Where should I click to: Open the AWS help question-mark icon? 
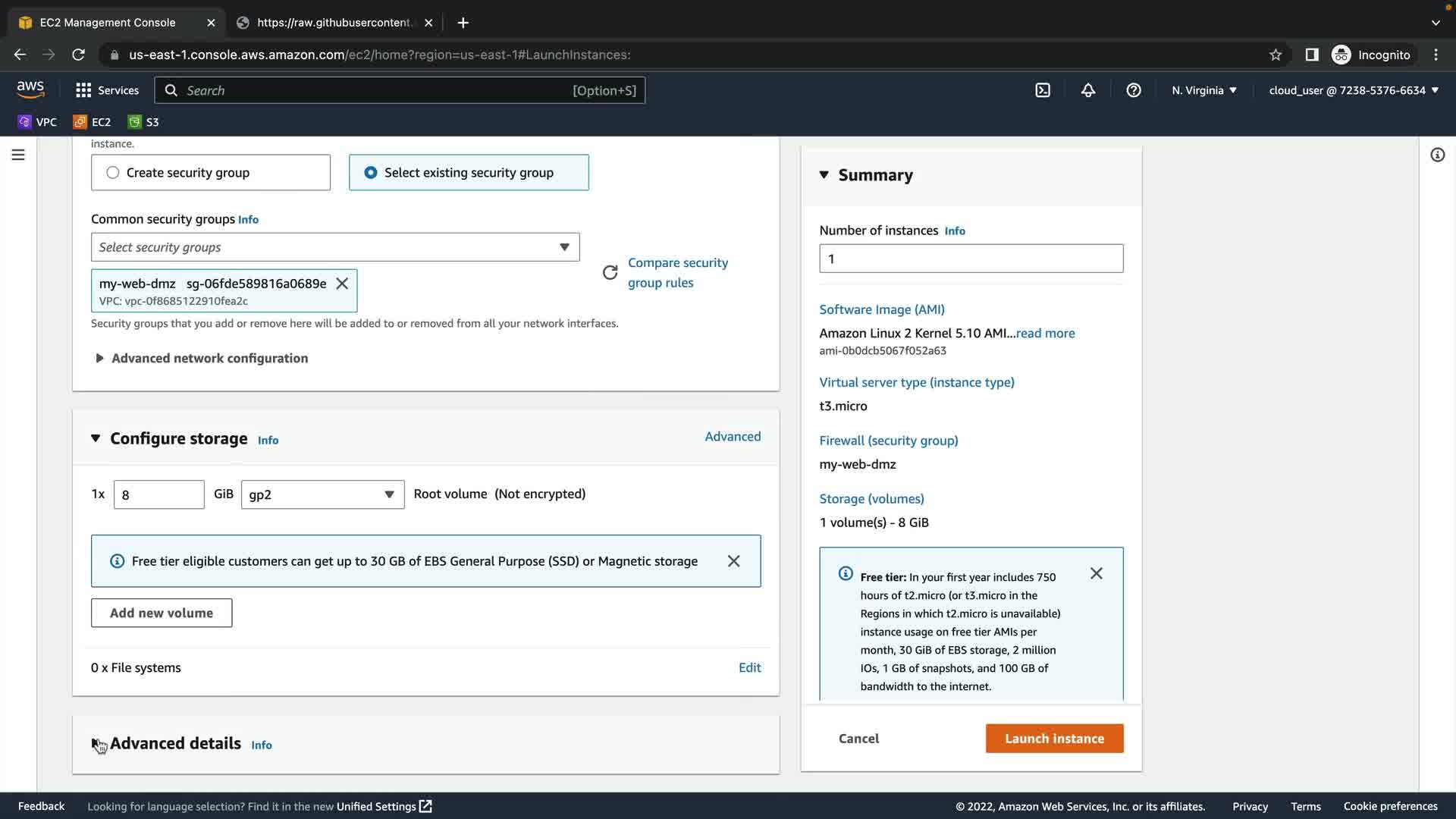[x=1134, y=90]
